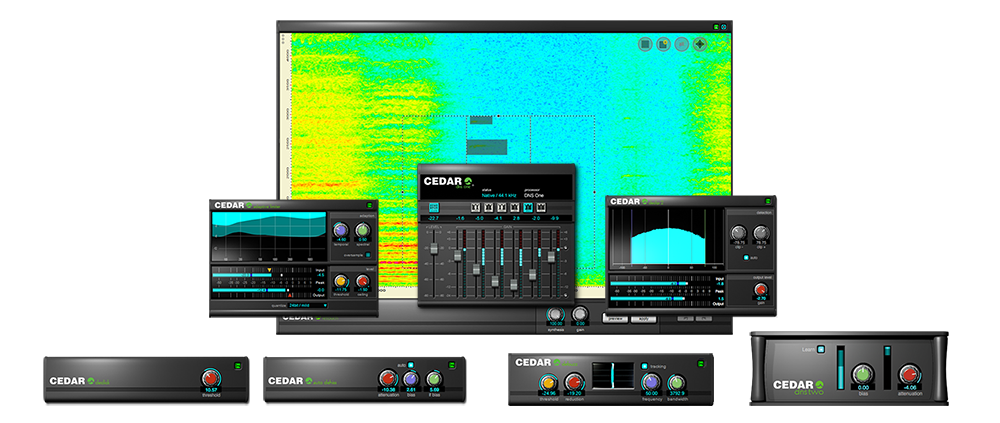Click the output gain knob in declip window
Viewport: 1000px width, 423px height.
[x=760, y=290]
